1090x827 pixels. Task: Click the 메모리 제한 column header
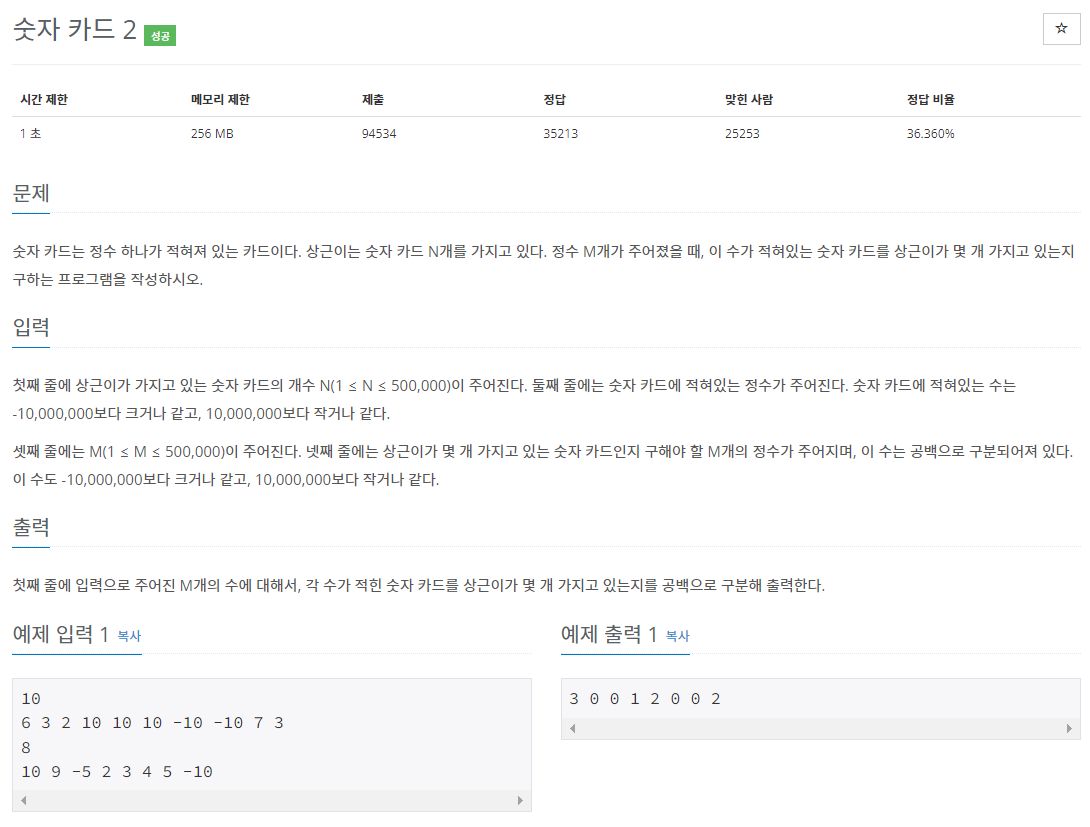tap(220, 99)
